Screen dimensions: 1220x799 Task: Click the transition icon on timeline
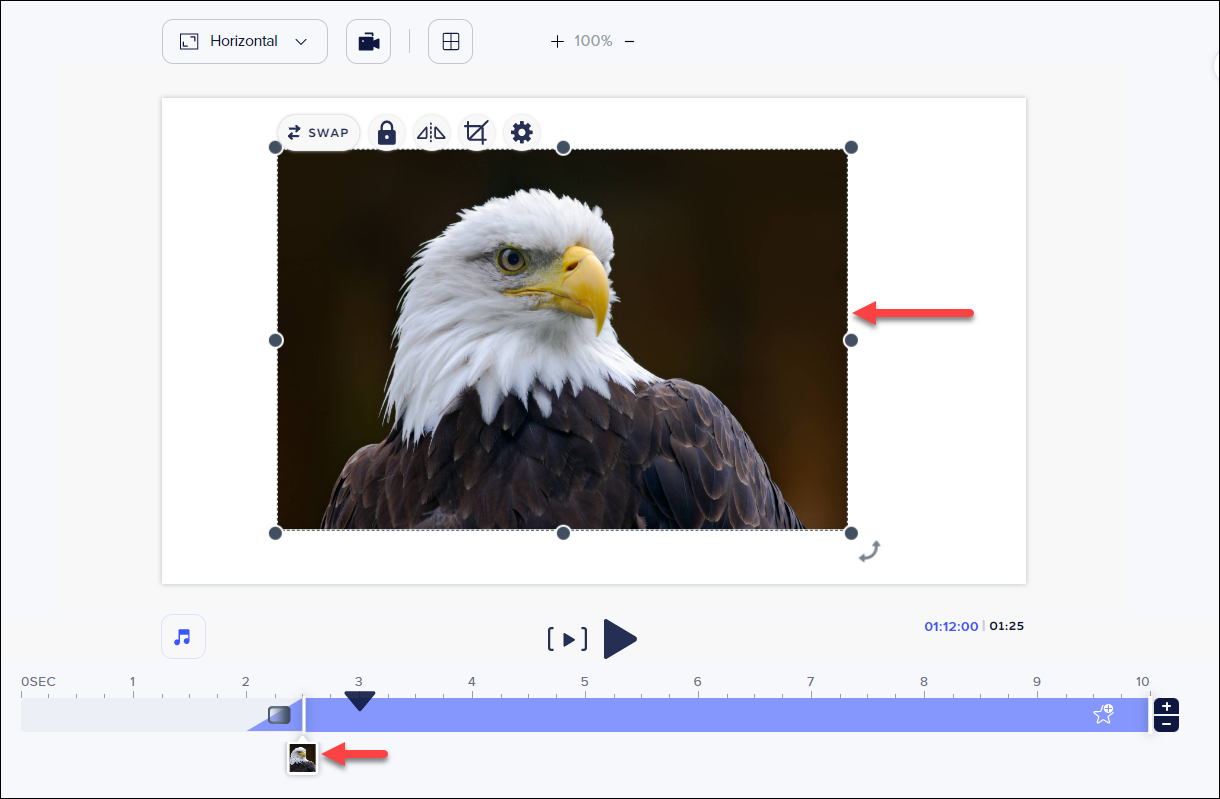(279, 715)
